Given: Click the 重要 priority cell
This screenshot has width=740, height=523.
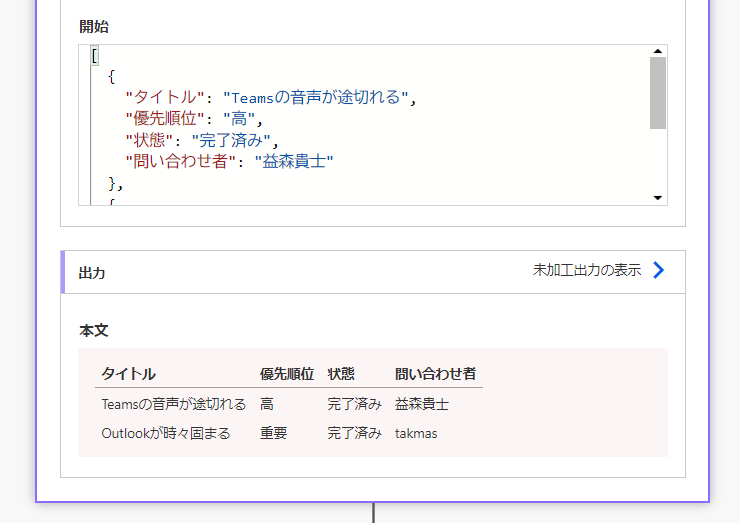Looking at the screenshot, I should 273,433.
